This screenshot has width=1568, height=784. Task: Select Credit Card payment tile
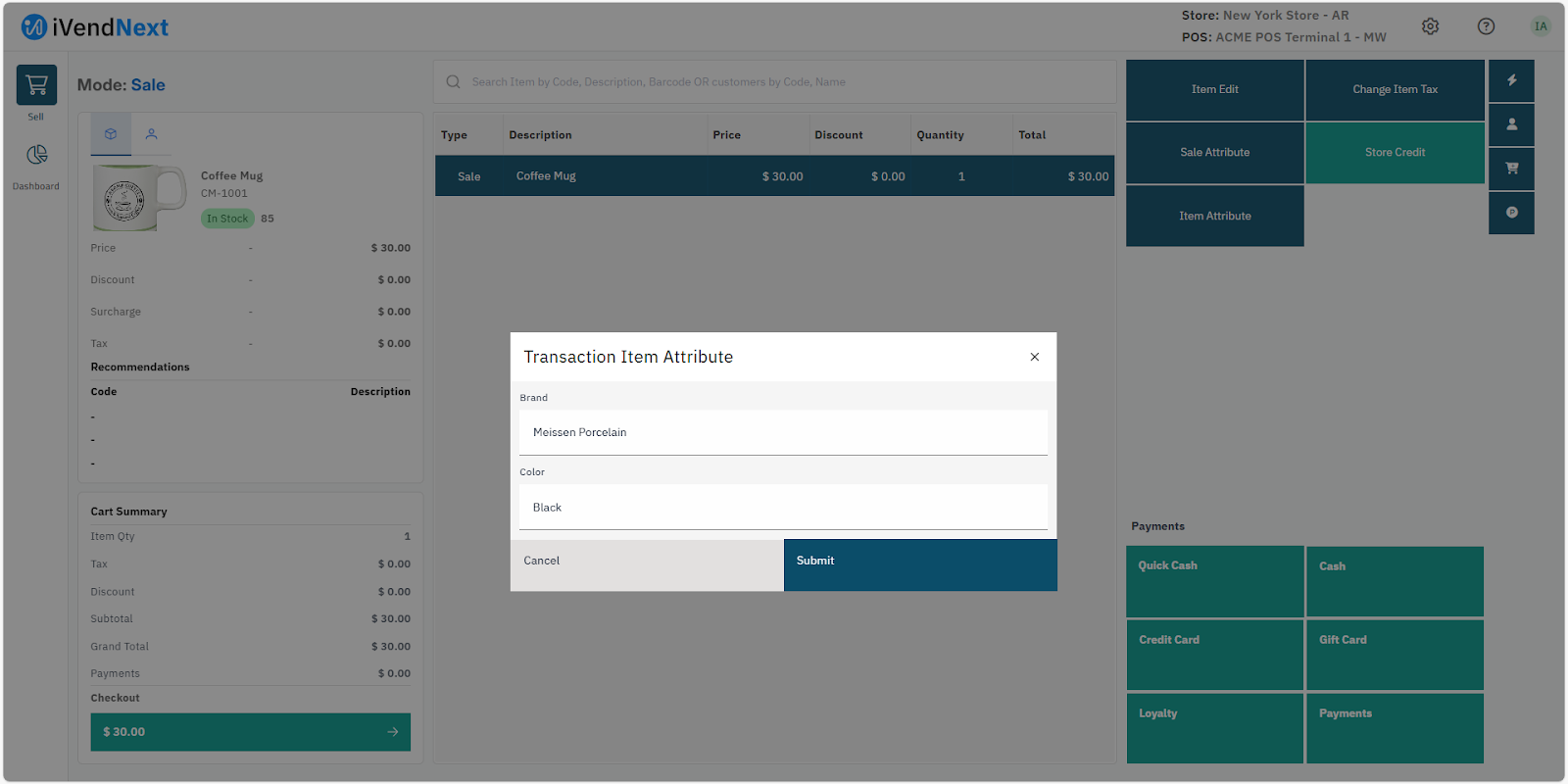point(1214,655)
